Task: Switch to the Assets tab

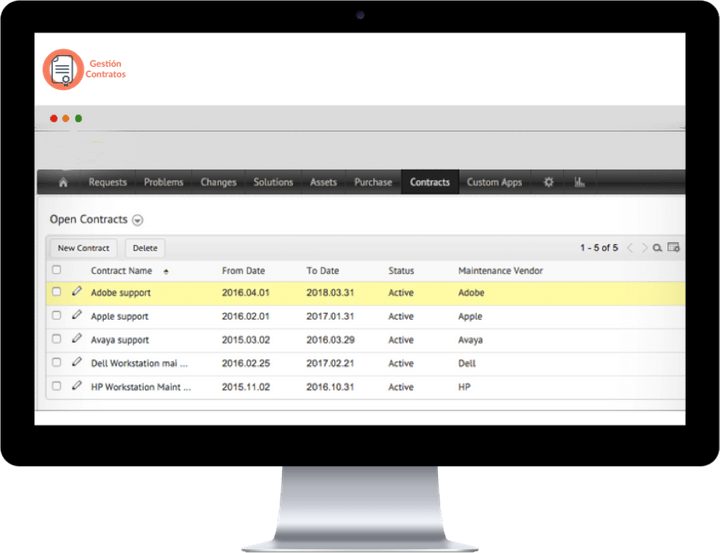Action: pos(323,182)
